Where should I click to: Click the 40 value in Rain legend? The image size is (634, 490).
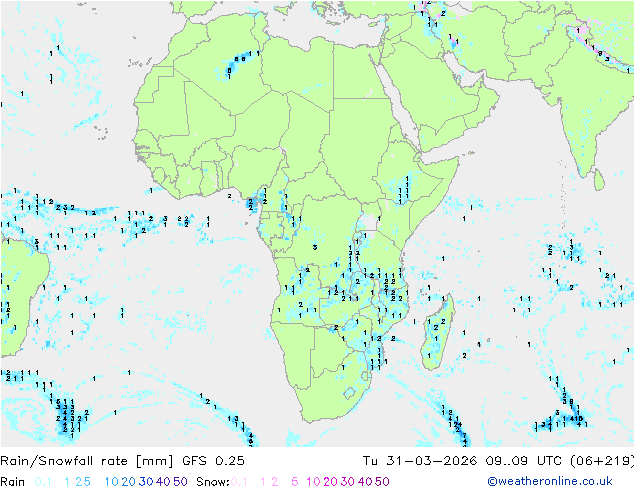(163, 482)
